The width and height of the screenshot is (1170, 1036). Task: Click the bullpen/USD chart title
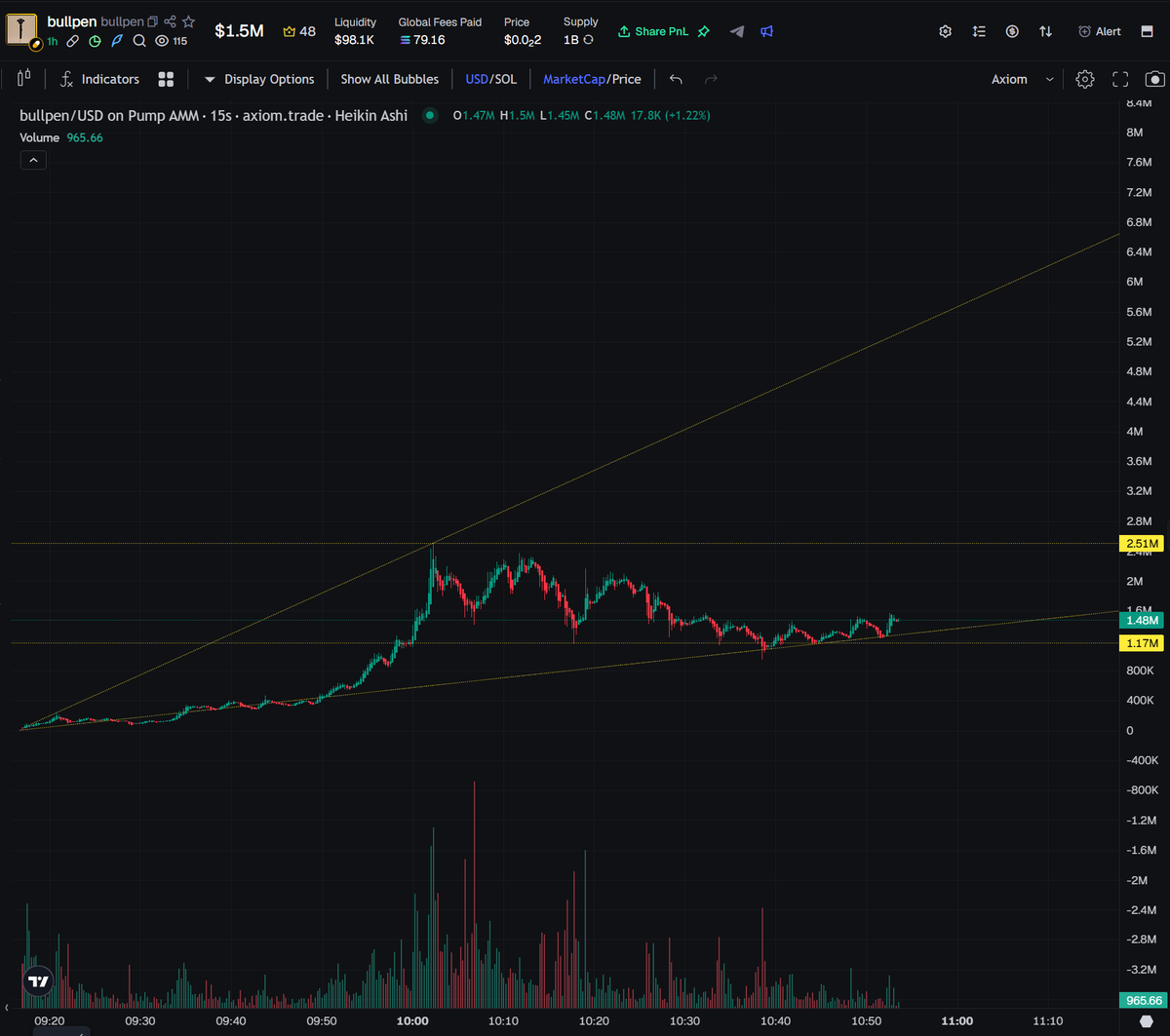(214, 115)
